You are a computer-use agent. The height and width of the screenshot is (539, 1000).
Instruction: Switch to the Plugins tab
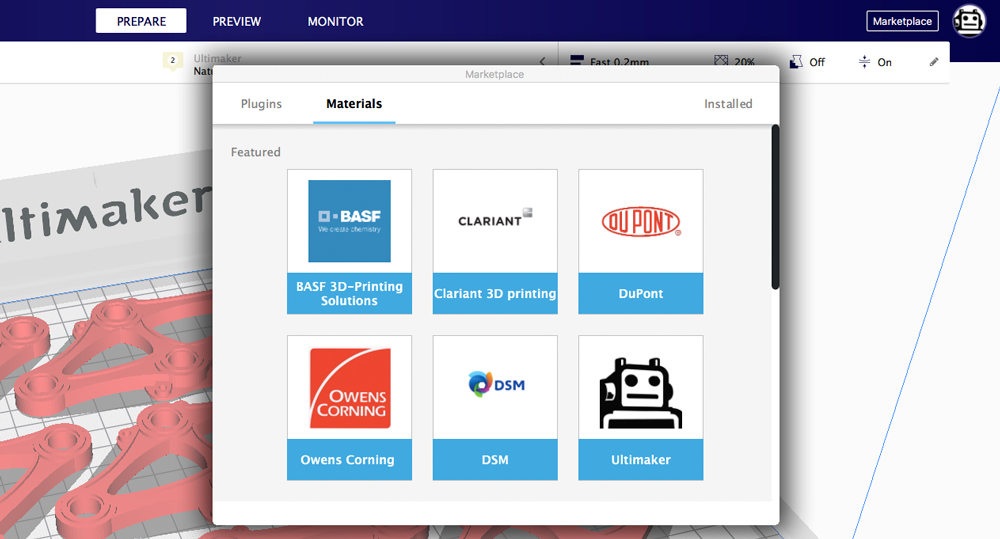coord(261,104)
